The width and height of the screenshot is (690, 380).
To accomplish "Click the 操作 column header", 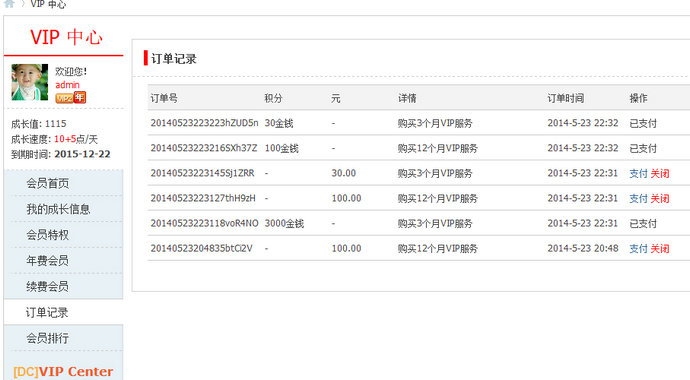I will (639, 98).
